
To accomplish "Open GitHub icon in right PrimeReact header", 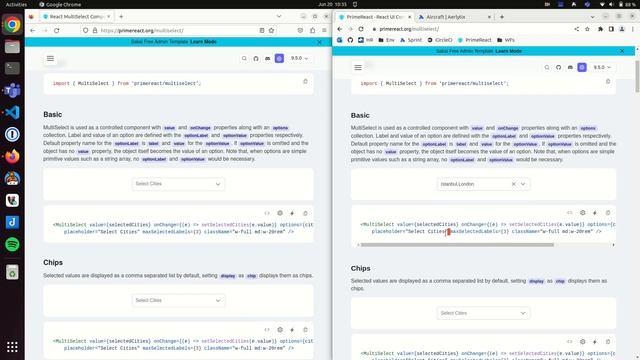I will [x=558, y=67].
